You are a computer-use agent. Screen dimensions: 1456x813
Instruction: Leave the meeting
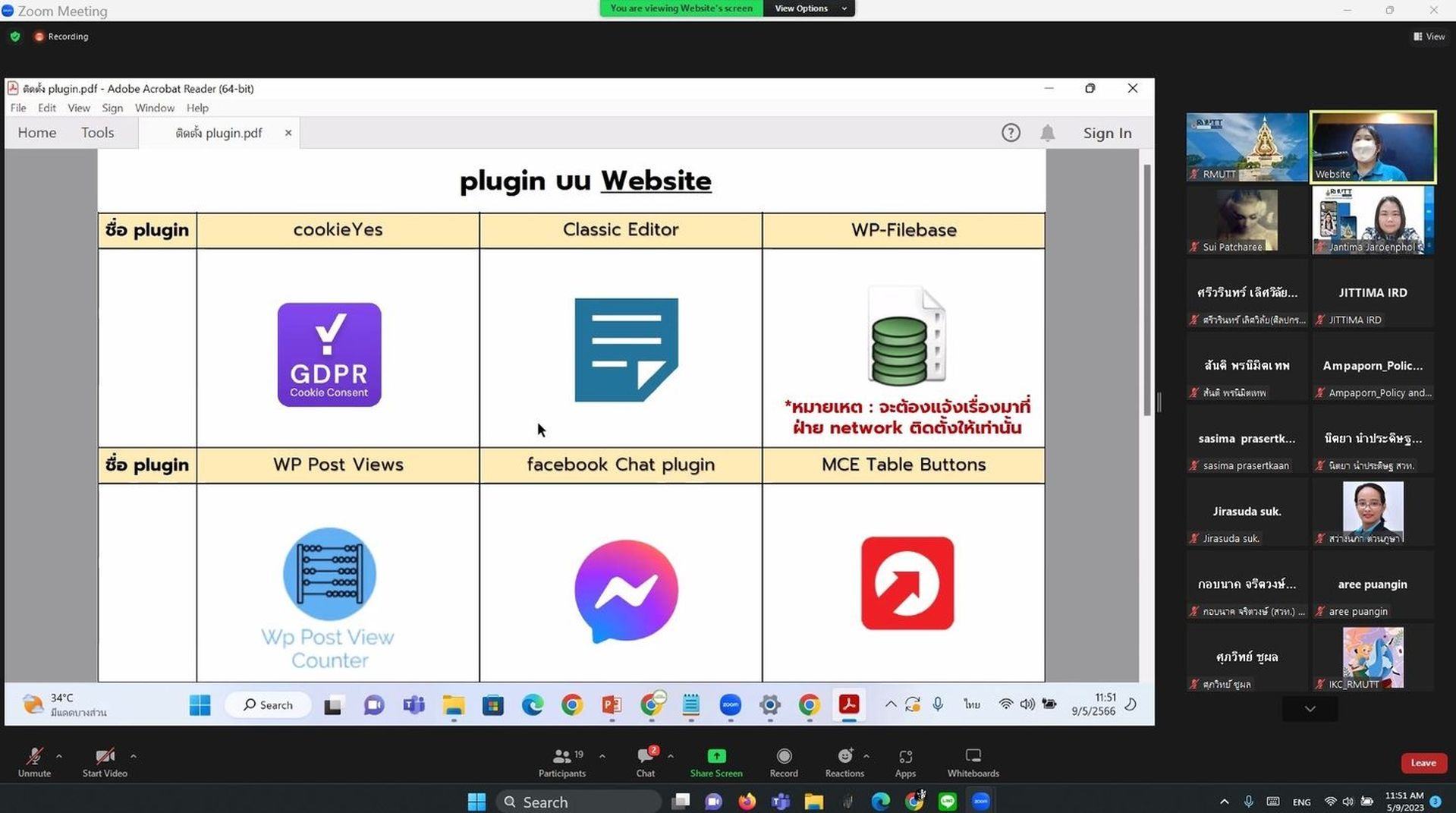(1423, 763)
